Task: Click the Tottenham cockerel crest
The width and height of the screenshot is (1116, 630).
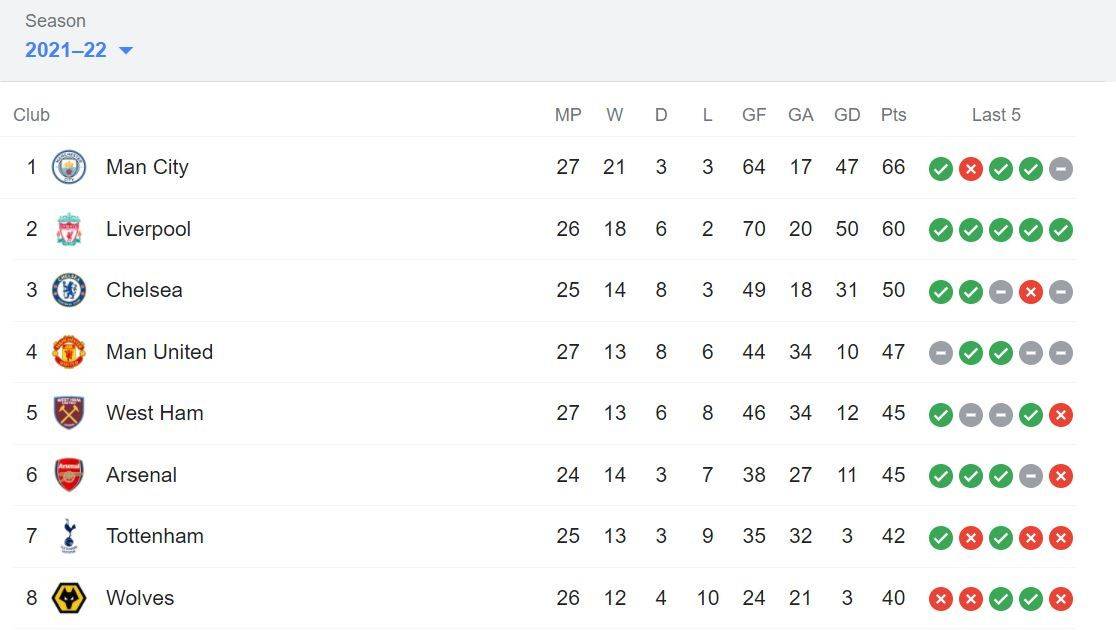Action: pos(69,536)
